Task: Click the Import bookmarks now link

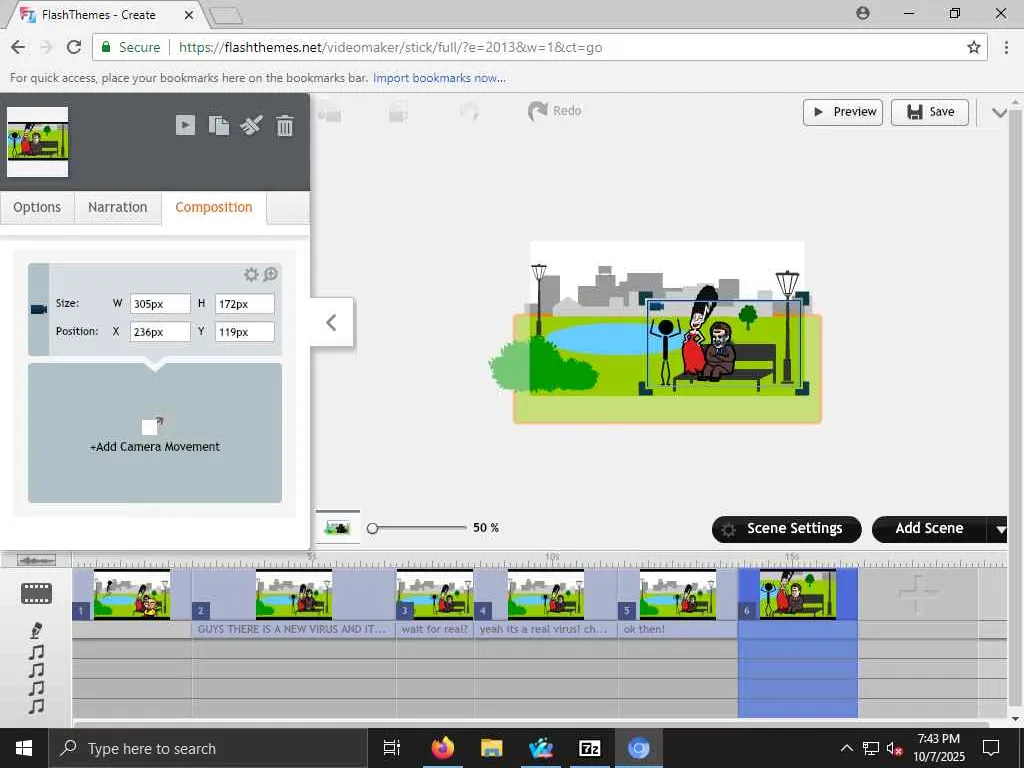Action: pos(439,78)
